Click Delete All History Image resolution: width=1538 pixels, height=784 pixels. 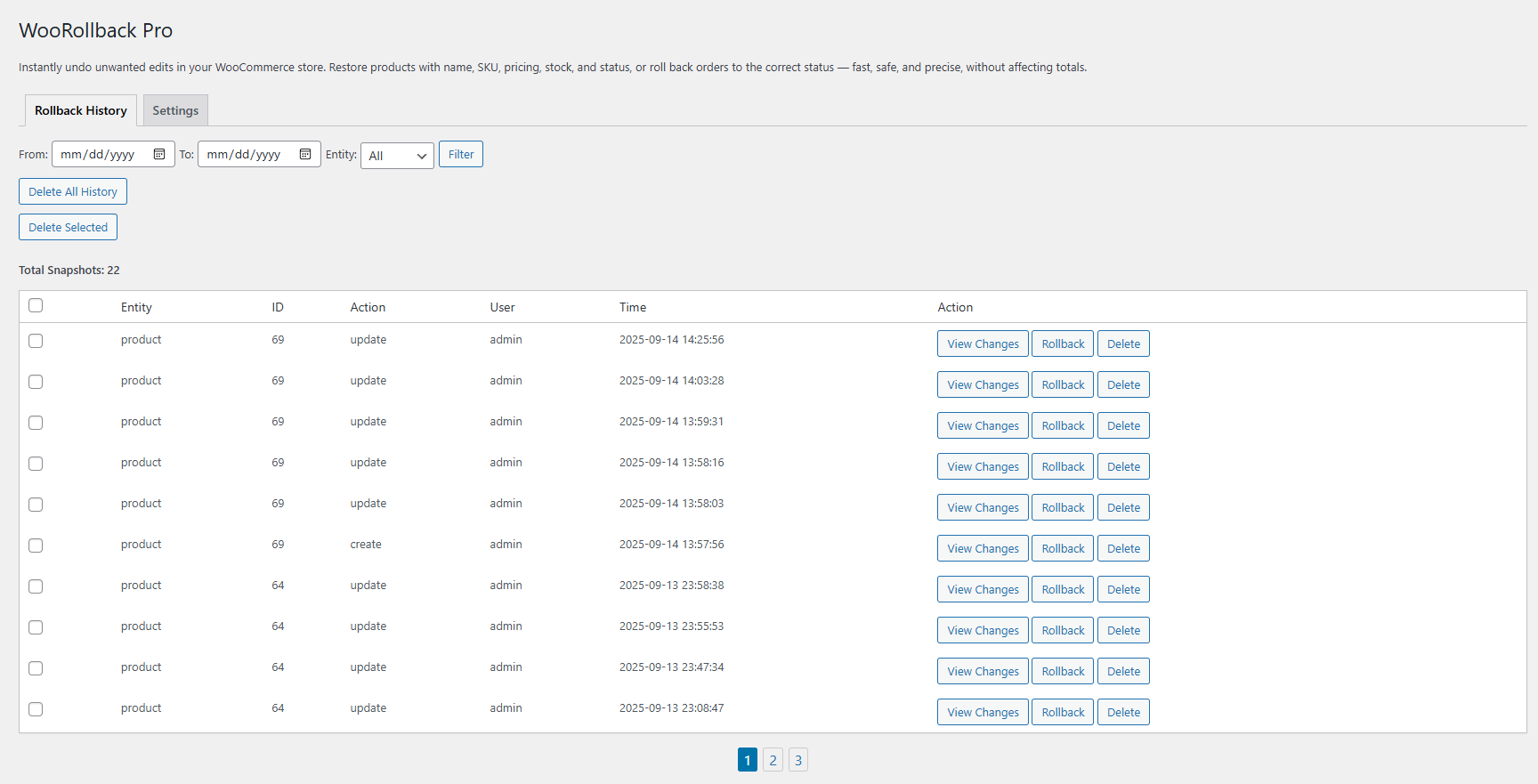pyautogui.click(x=73, y=191)
